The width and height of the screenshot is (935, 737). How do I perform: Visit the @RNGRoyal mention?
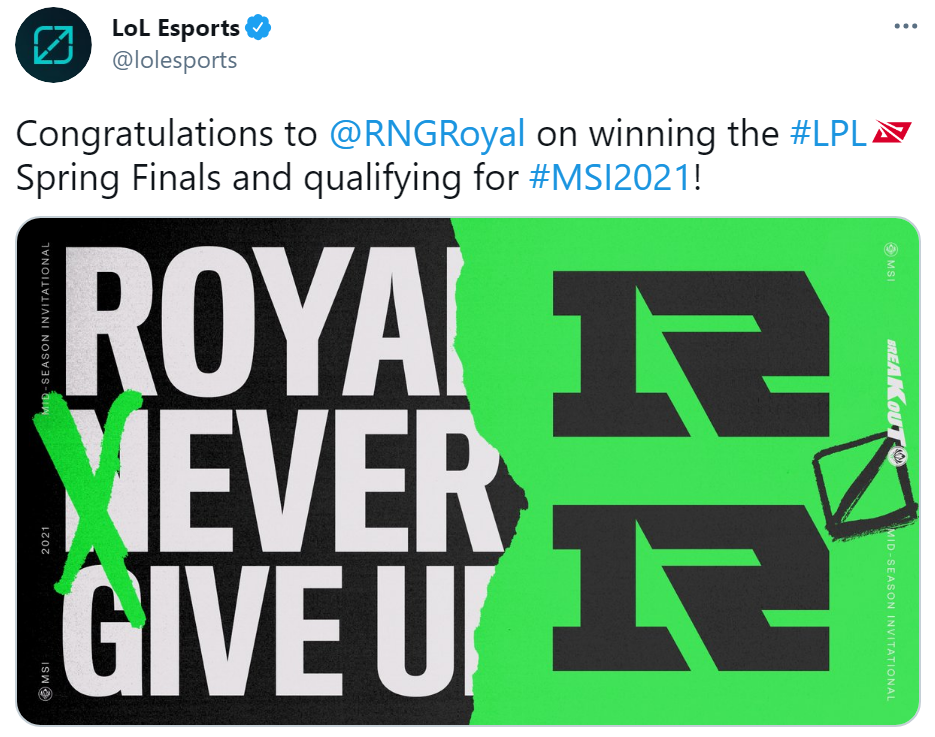point(427,135)
